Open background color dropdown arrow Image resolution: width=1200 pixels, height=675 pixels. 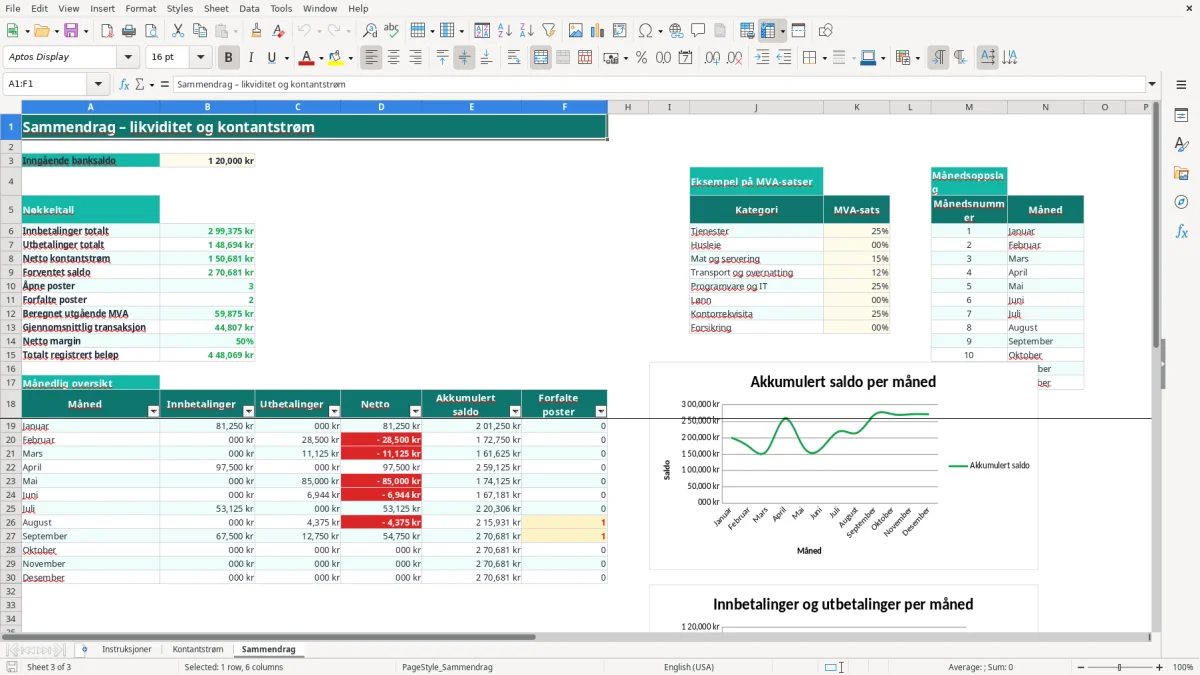[349, 58]
